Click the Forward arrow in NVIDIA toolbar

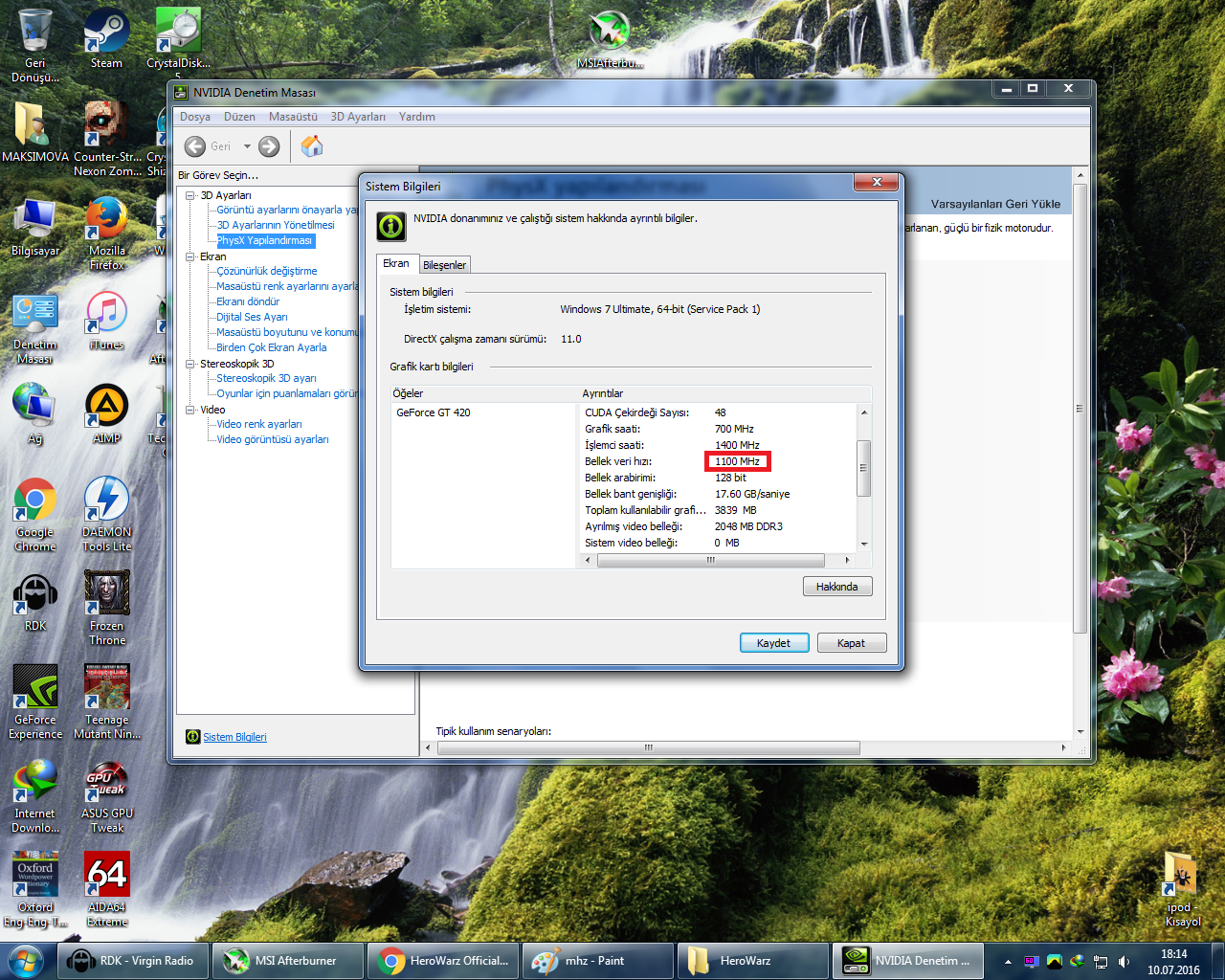point(269,146)
